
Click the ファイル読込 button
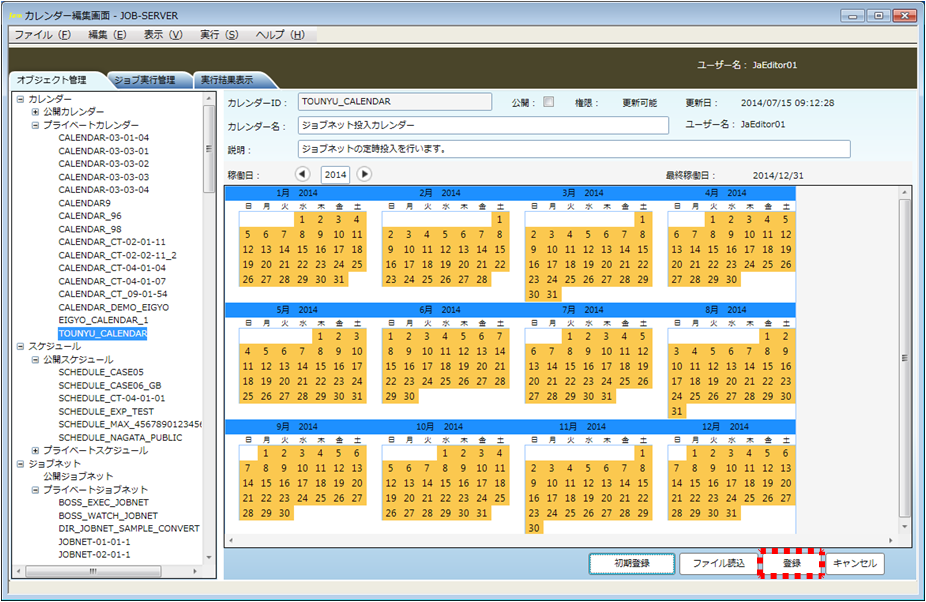coord(719,564)
